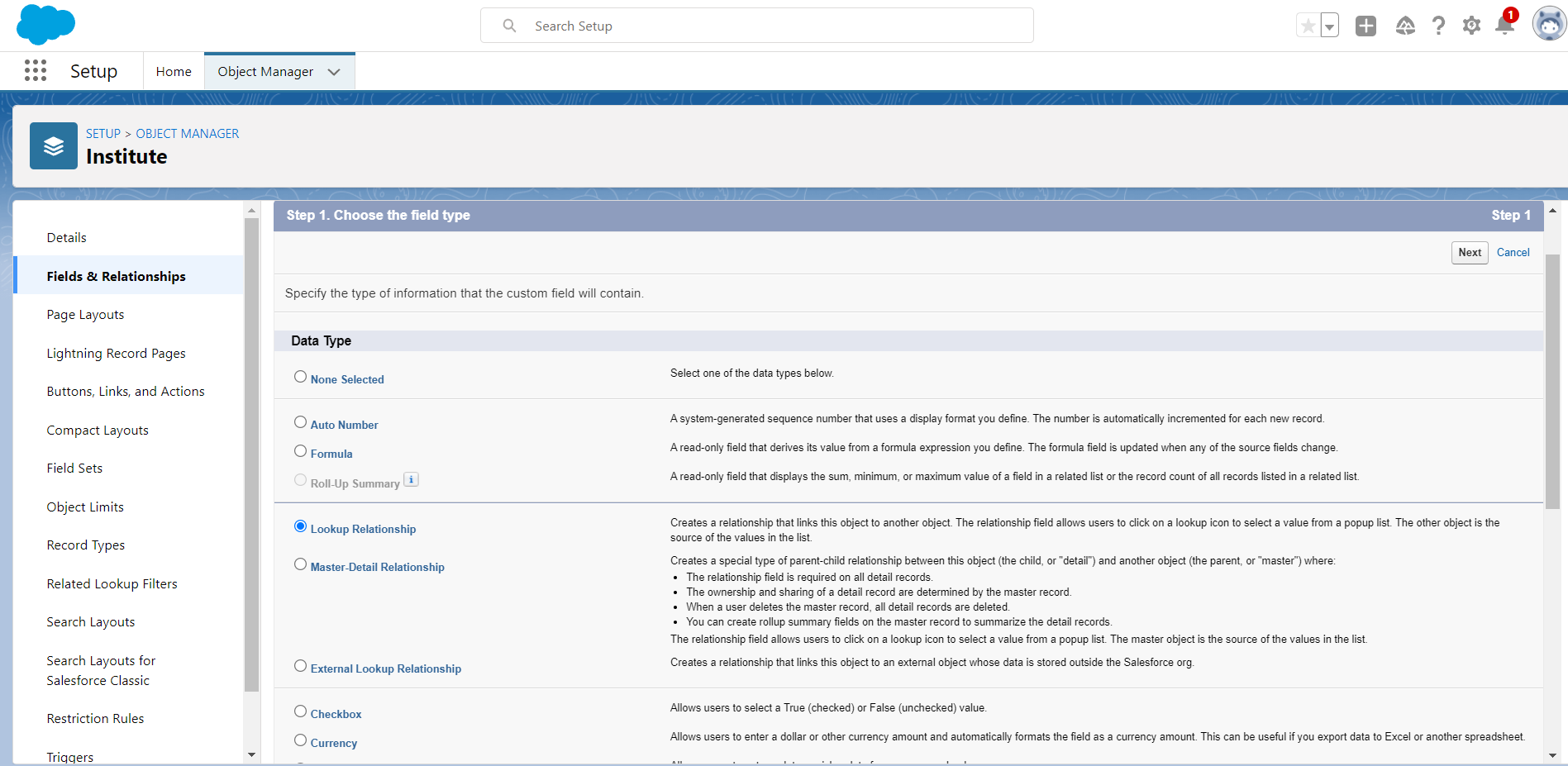The width and height of the screenshot is (1568, 766).
Task: Select the Master-Detail Relationship radio button
Action: tap(301, 564)
